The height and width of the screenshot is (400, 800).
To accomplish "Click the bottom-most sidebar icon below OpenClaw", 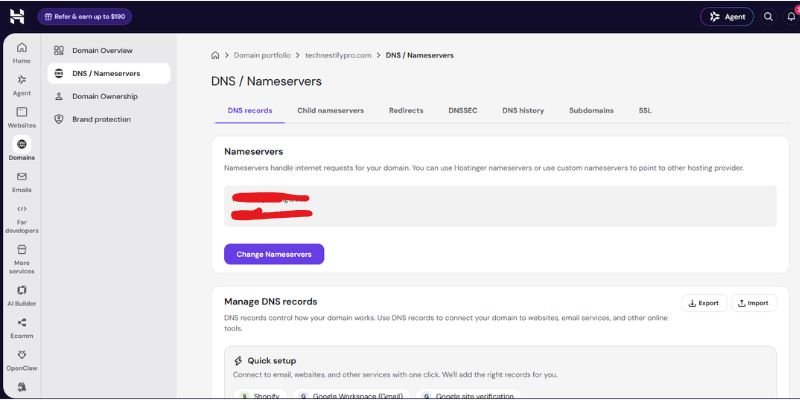I will pos(21,387).
